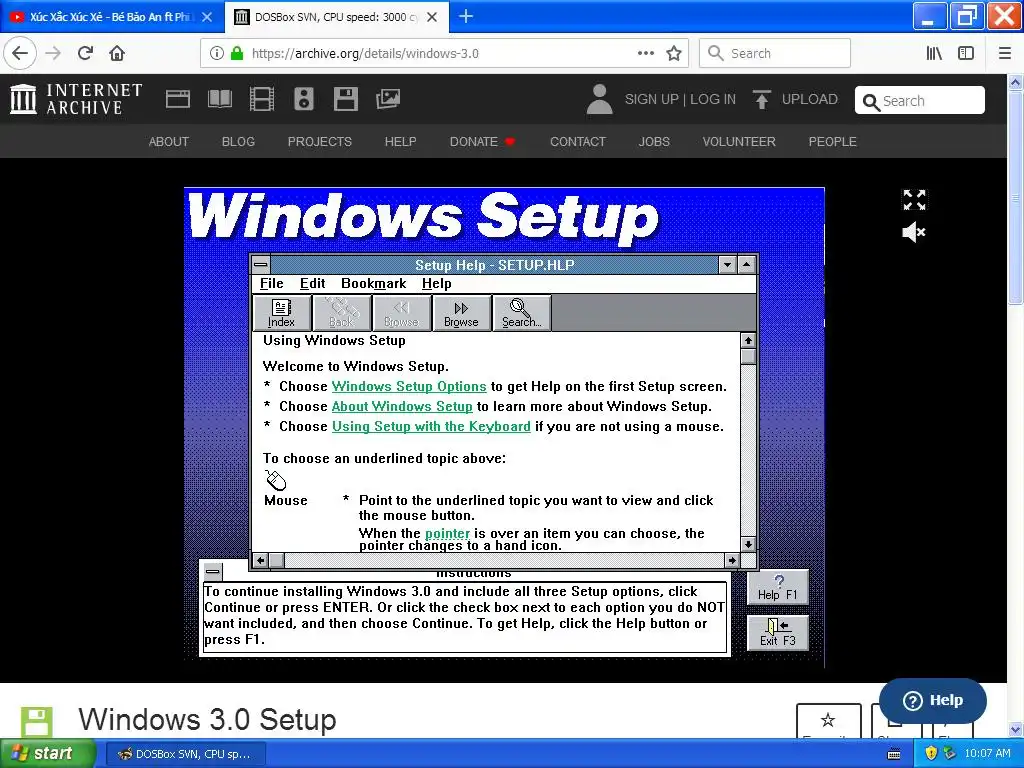Open Setup Help window control menu box
The image size is (1024, 768).
tap(261, 264)
